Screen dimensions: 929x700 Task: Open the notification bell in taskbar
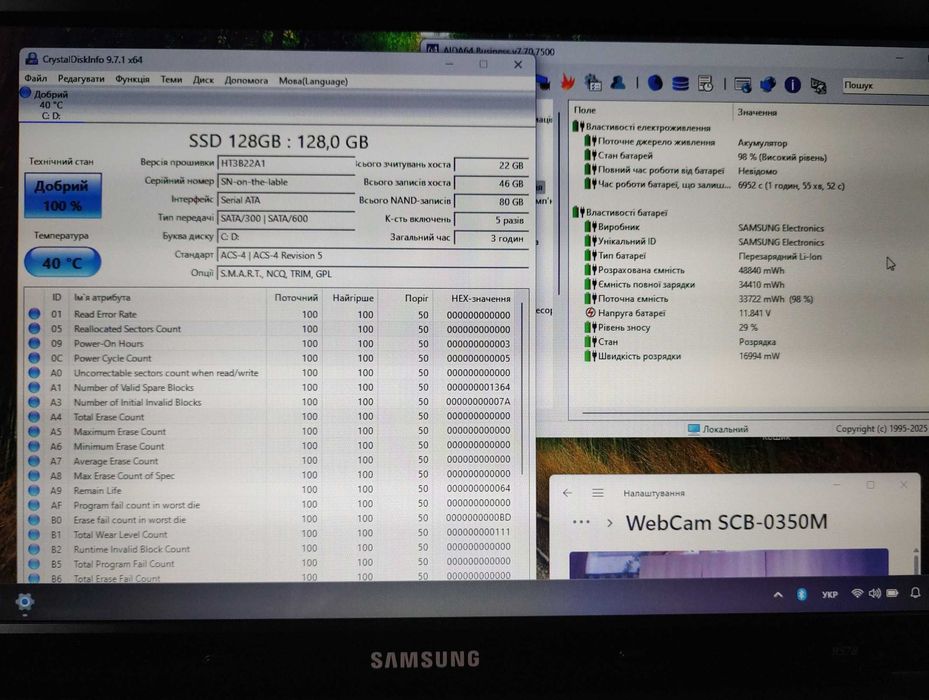click(915, 593)
